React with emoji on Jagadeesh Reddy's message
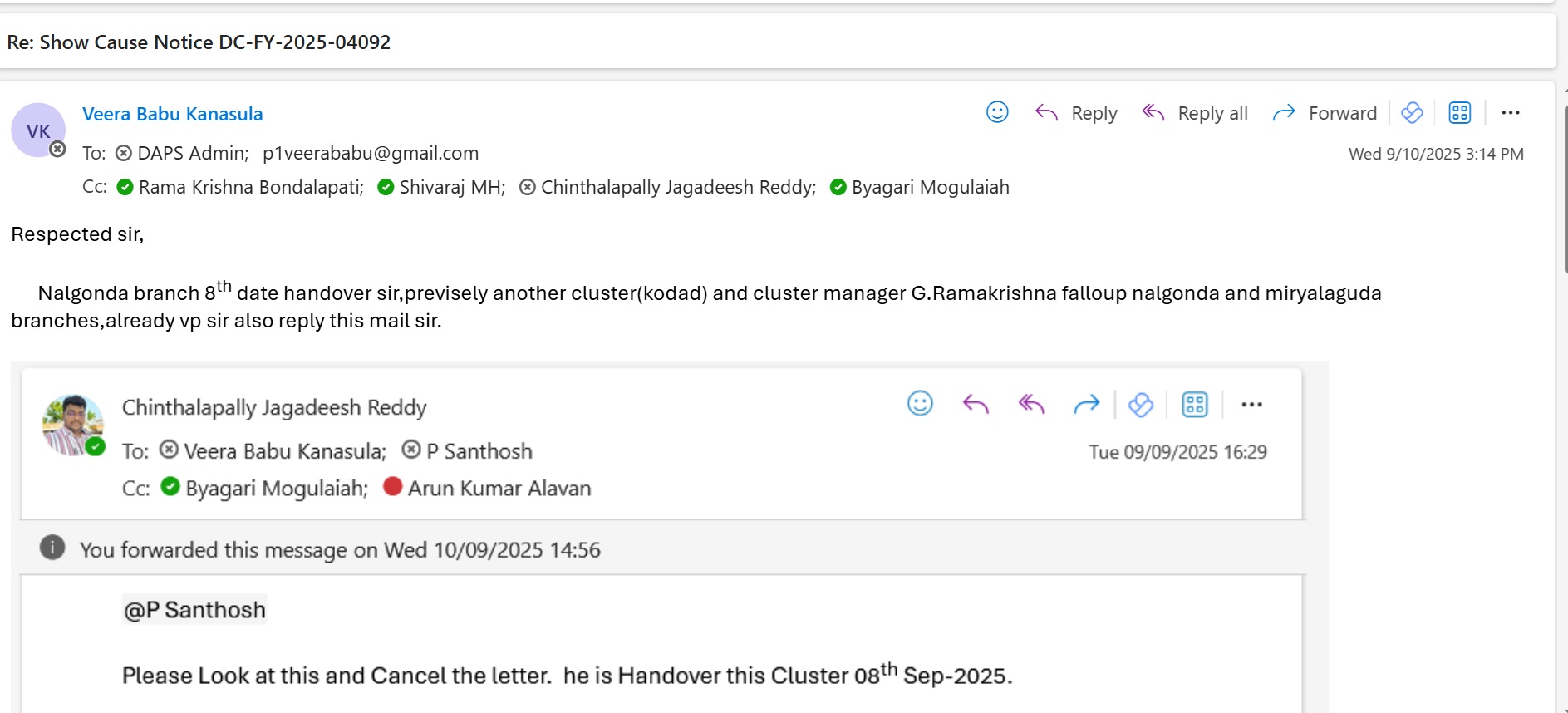The width and height of the screenshot is (1568, 713). [x=920, y=404]
